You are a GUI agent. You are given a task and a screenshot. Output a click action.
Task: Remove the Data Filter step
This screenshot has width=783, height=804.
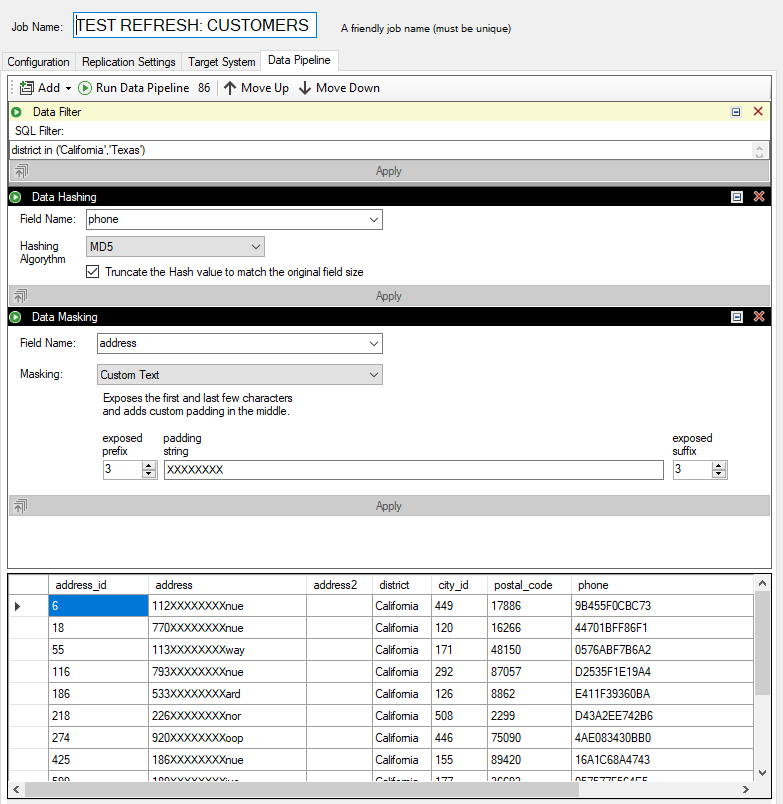point(758,112)
